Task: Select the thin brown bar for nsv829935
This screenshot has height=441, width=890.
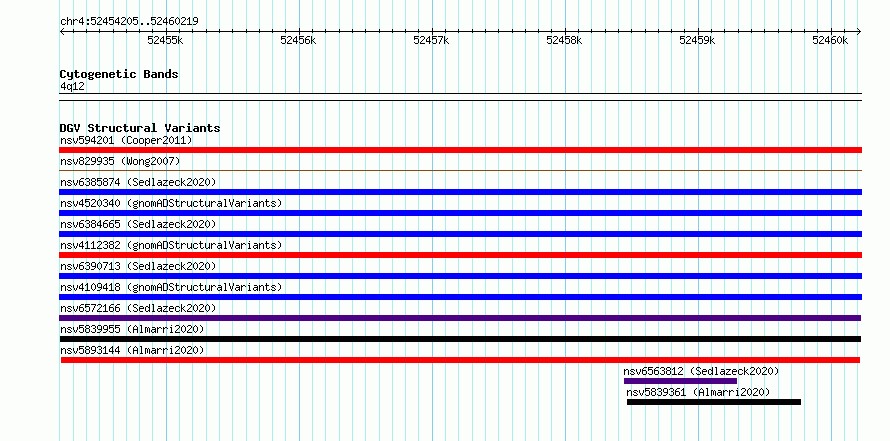Action: click(460, 170)
